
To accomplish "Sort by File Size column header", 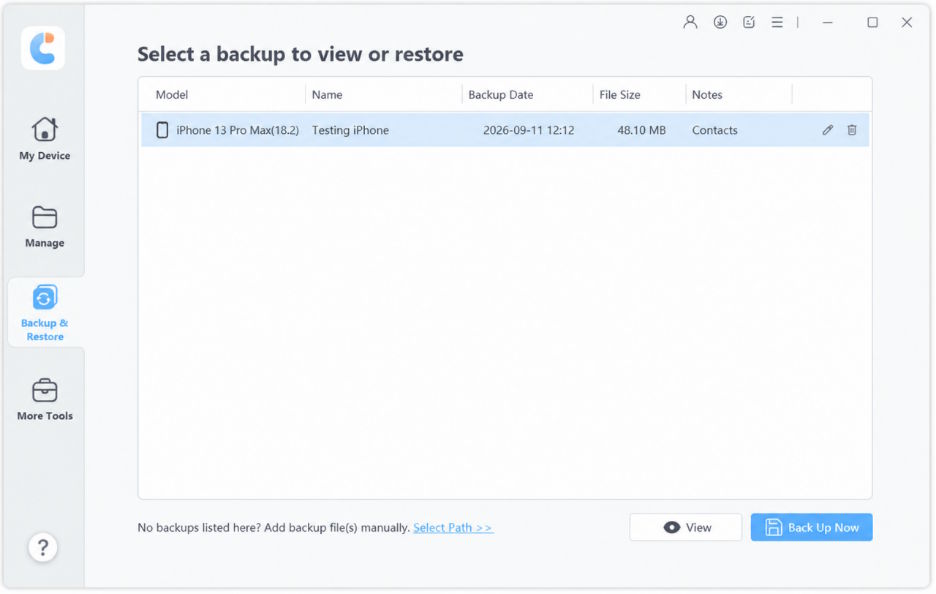I will click(620, 94).
